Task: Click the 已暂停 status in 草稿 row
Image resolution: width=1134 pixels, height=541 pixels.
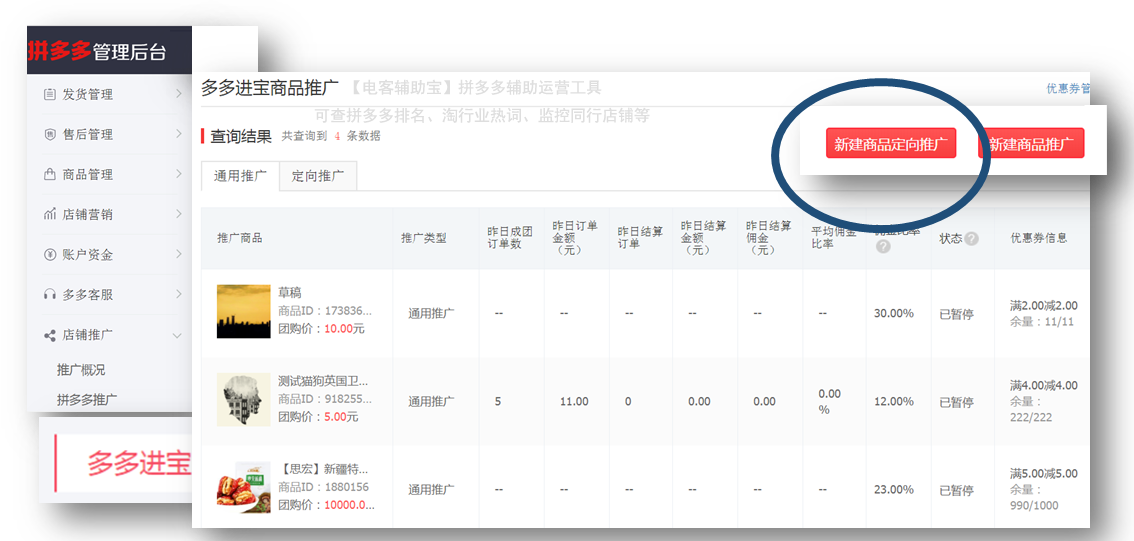Action: [956, 314]
